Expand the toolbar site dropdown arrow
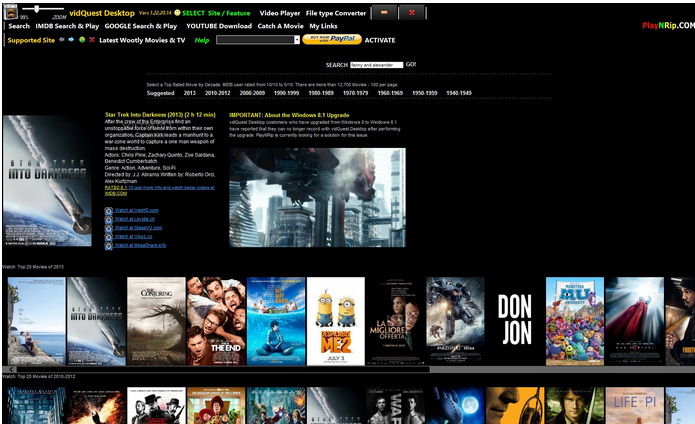The image size is (695, 424). tap(297, 40)
